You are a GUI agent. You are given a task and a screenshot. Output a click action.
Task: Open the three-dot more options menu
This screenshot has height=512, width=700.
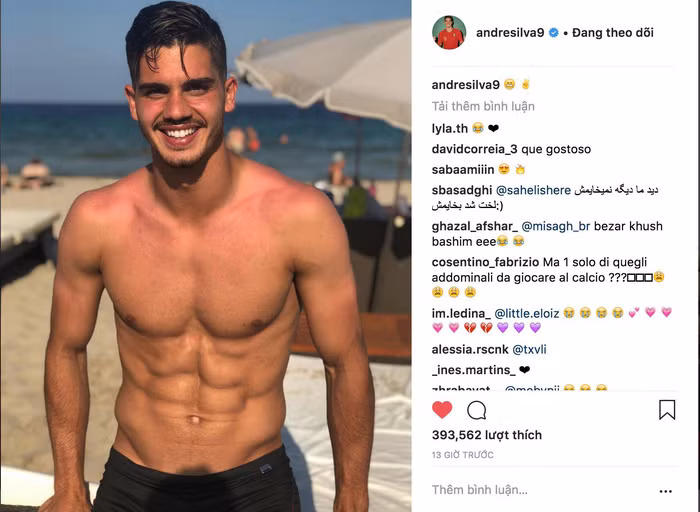[666, 491]
